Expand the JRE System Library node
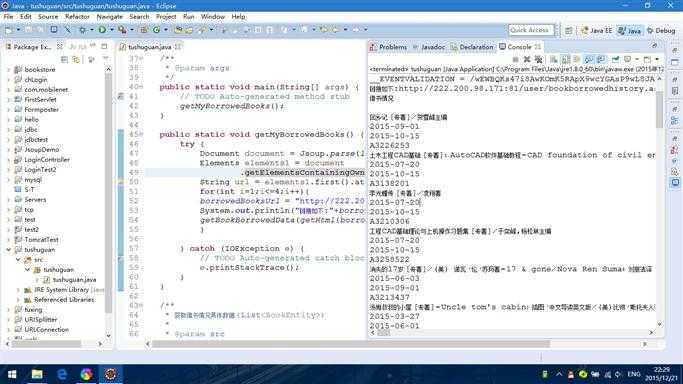Viewport: 683px width, 384px height. 18,290
